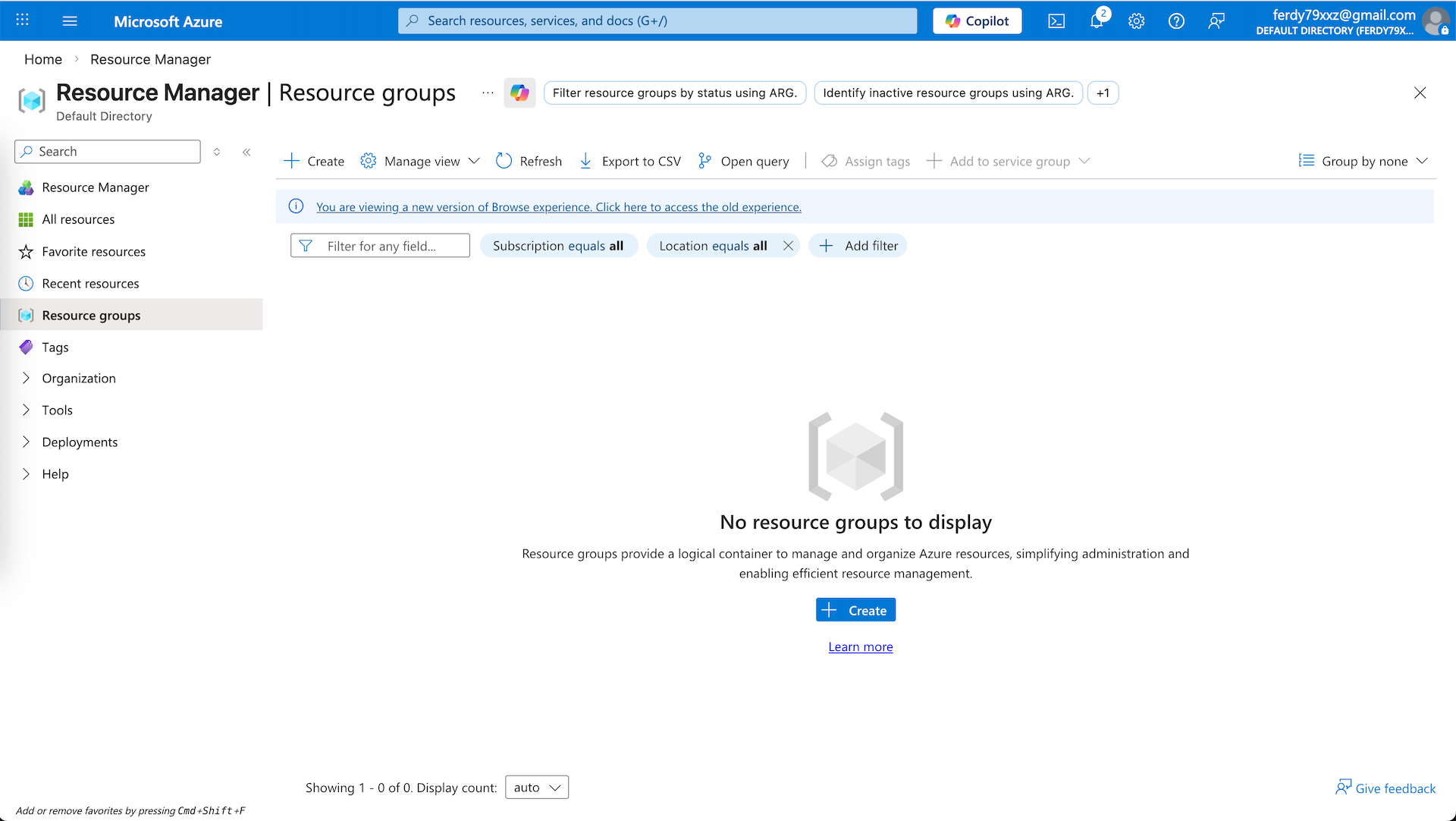The height and width of the screenshot is (821, 1456).
Task: Select All resources in the left menu
Action: point(78,219)
